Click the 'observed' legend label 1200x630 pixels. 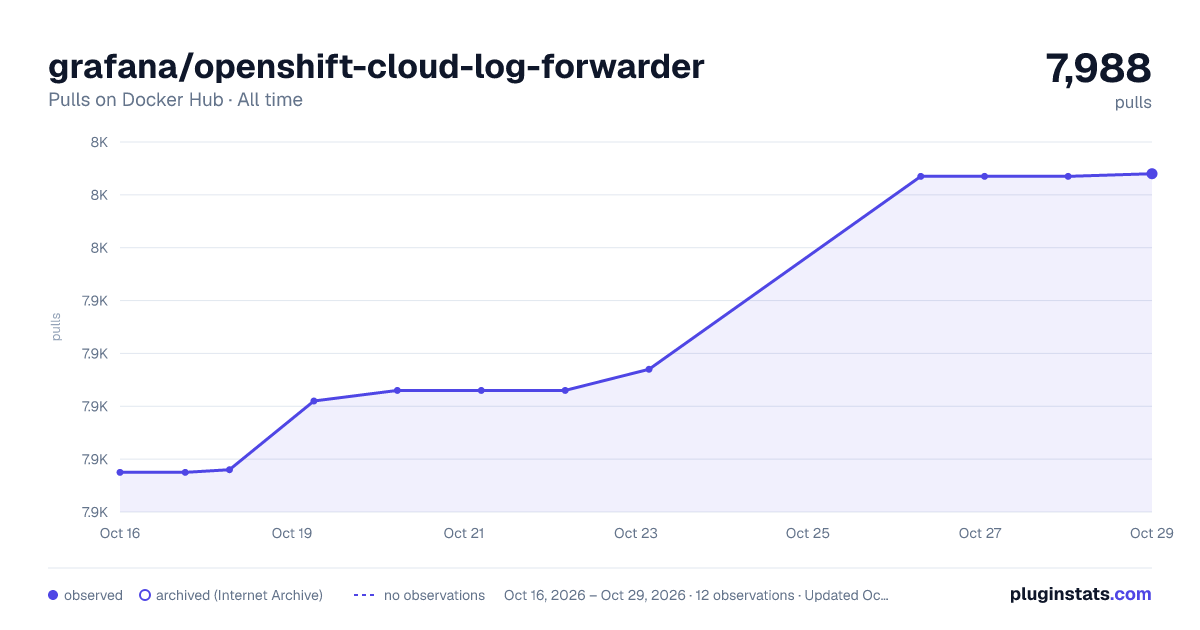(93, 595)
